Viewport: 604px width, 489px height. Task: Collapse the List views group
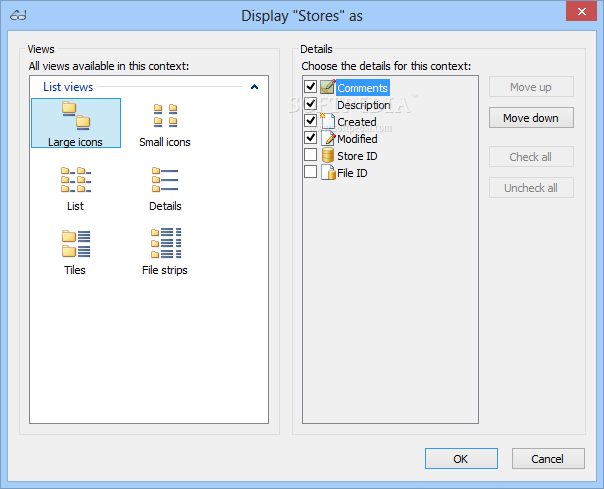[x=254, y=87]
